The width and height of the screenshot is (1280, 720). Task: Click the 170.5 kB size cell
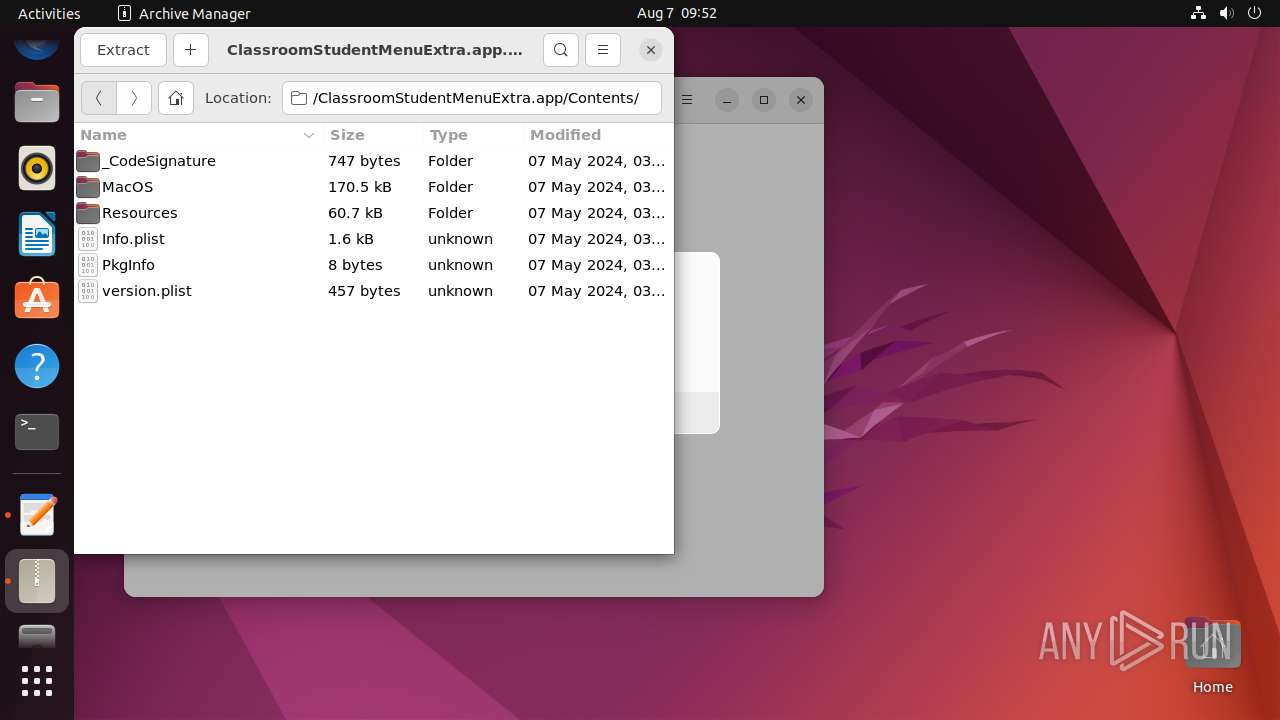pyautogui.click(x=360, y=187)
